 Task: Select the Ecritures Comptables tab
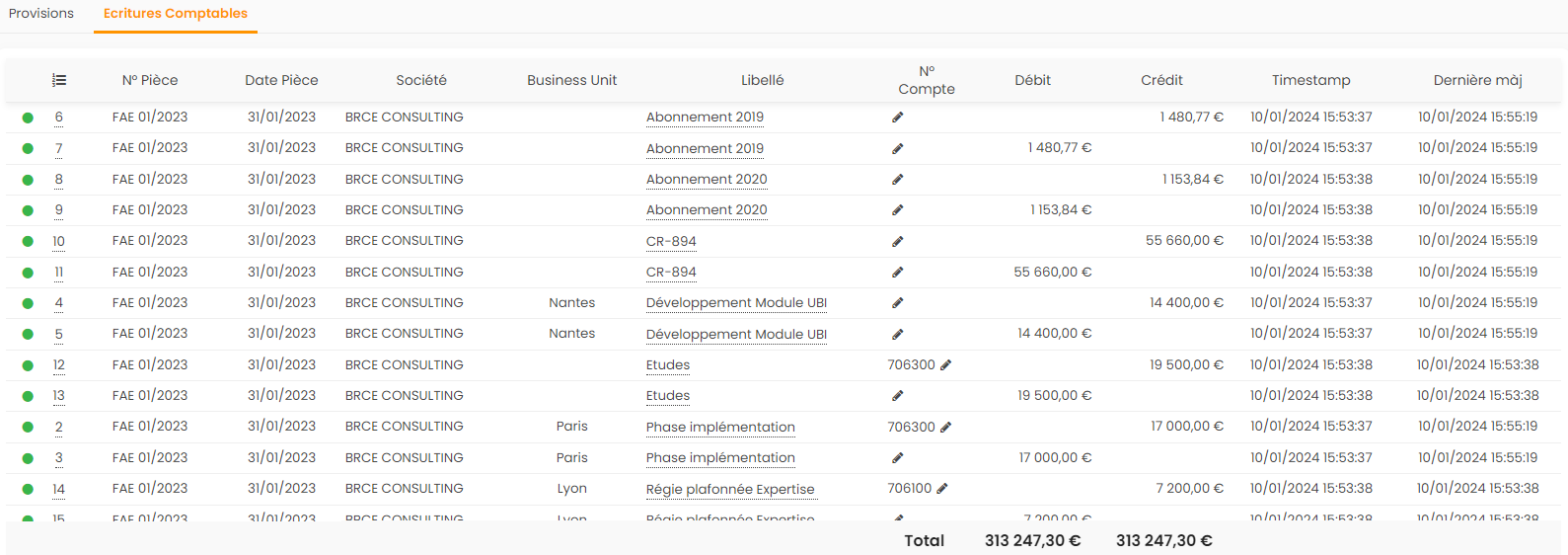click(x=176, y=14)
